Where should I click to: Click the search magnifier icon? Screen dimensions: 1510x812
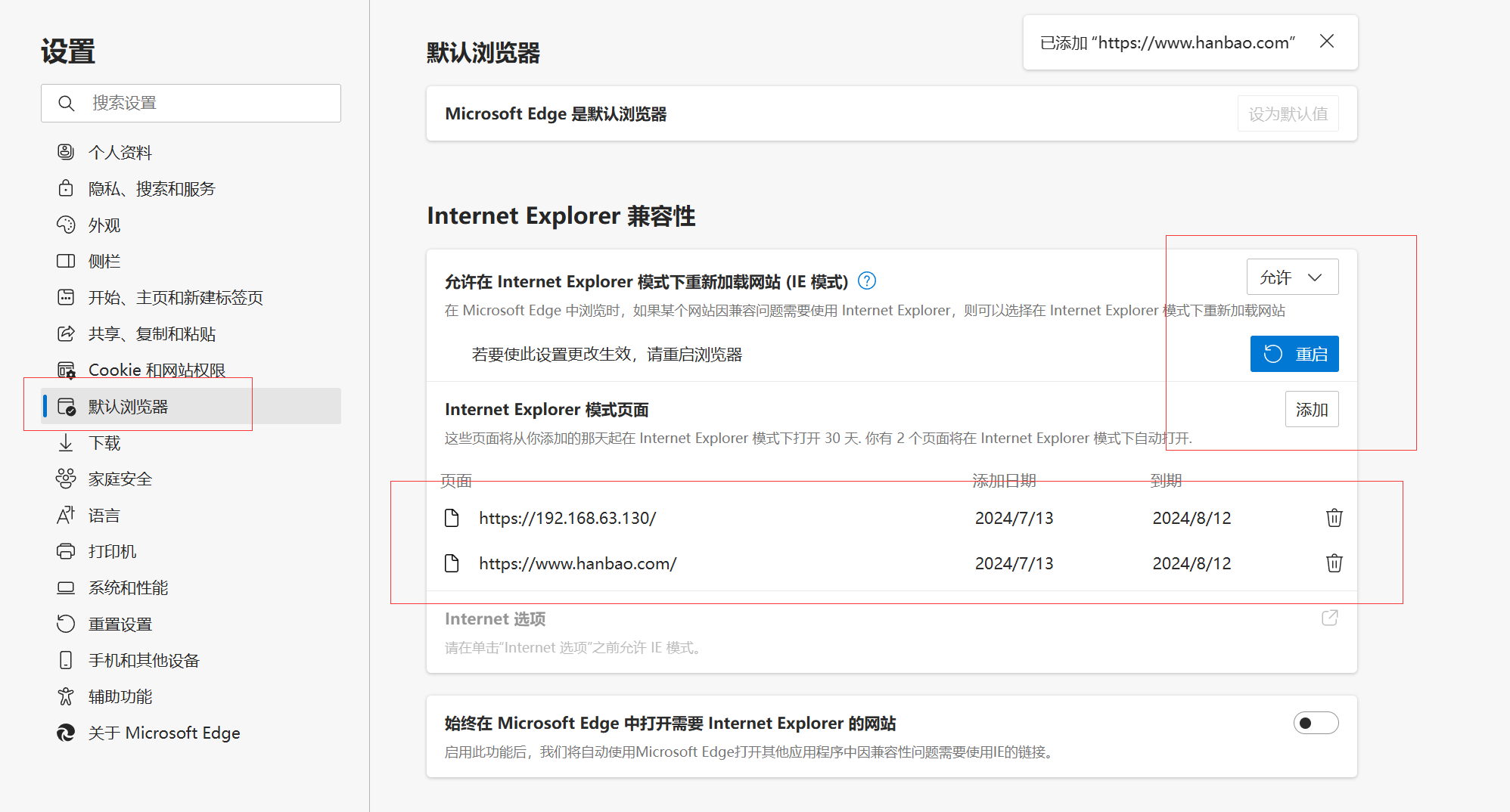click(x=67, y=103)
